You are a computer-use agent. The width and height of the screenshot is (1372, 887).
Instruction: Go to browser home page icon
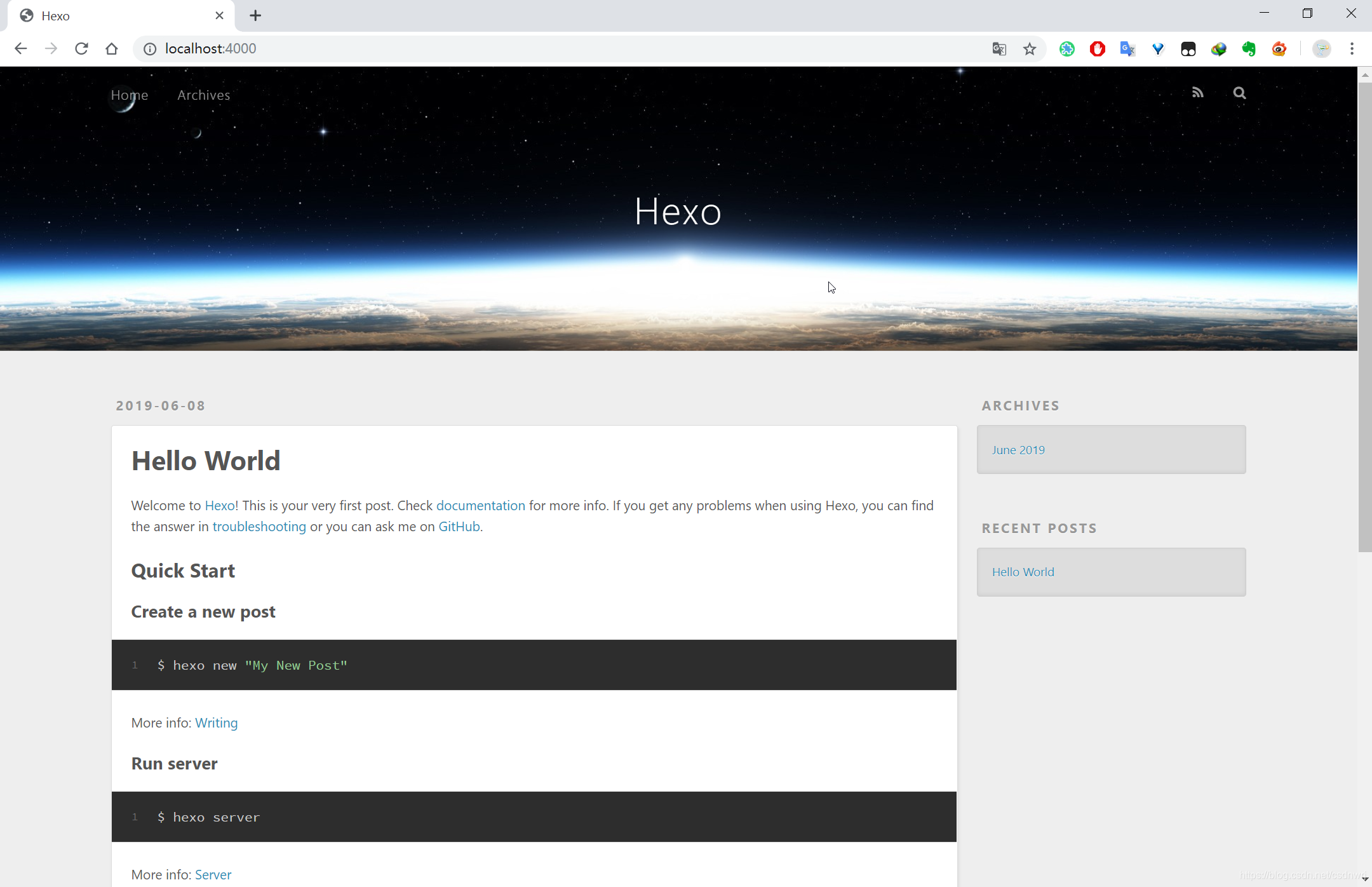point(112,48)
